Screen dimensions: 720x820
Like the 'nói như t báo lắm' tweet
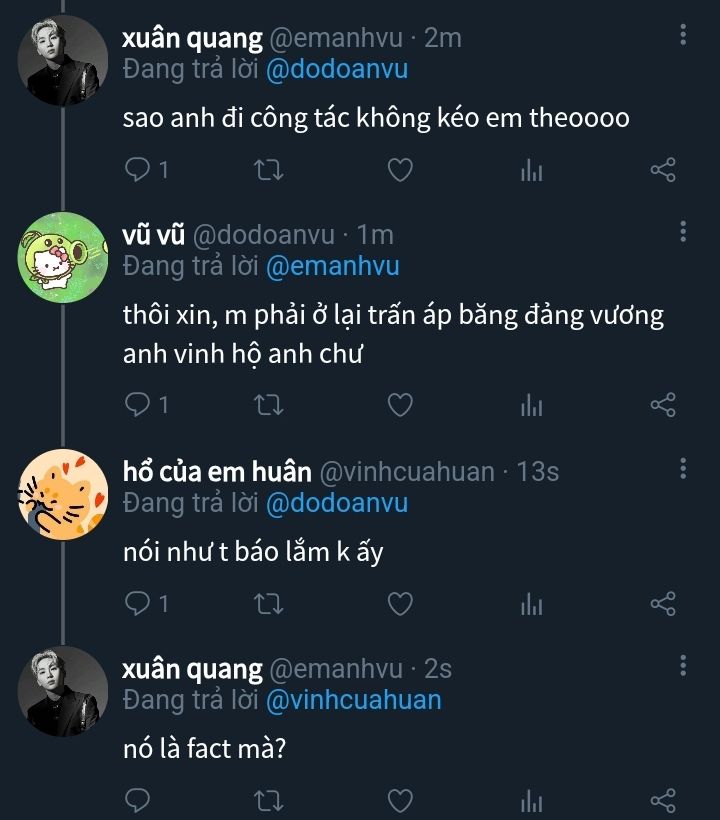coord(400,604)
